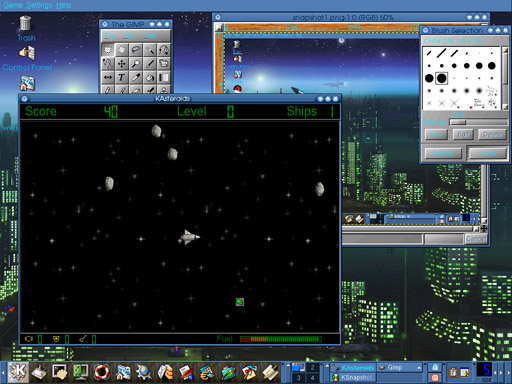
Task: Click the Edit button in Brush Selection
Action: click(464, 134)
